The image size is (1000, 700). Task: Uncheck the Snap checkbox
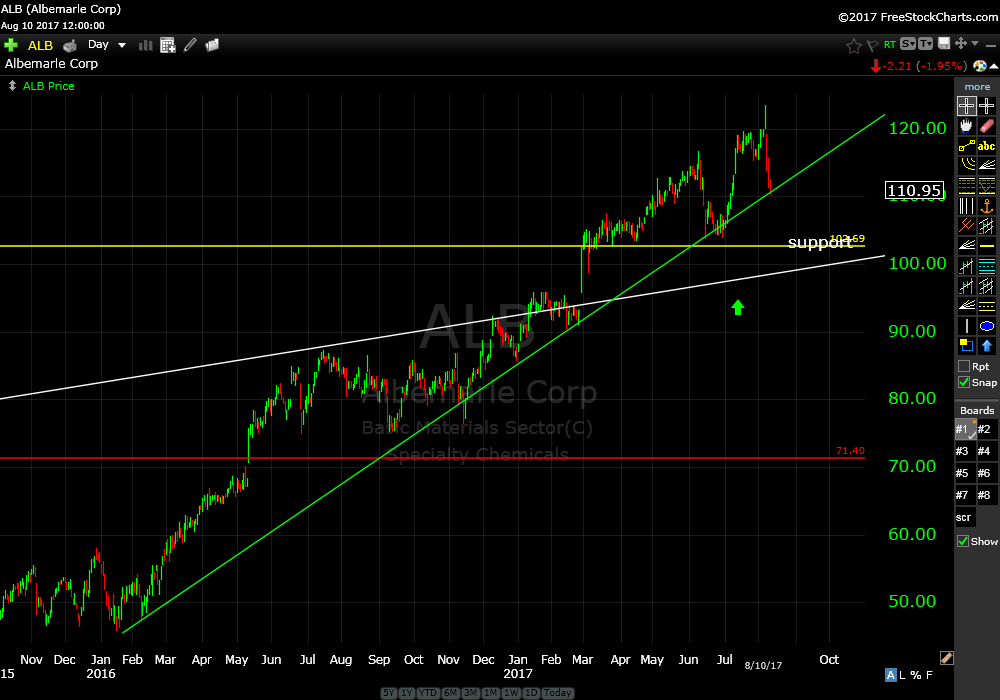964,382
